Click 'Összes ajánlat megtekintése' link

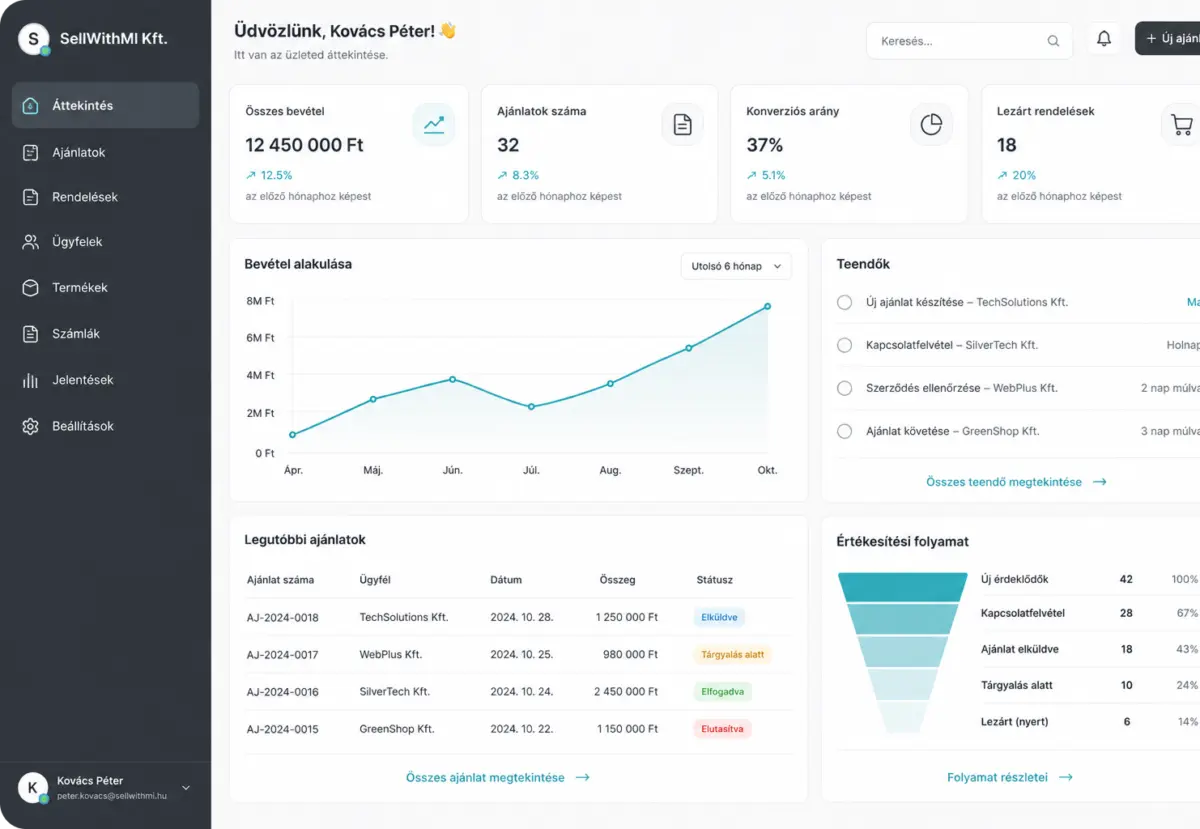498,777
